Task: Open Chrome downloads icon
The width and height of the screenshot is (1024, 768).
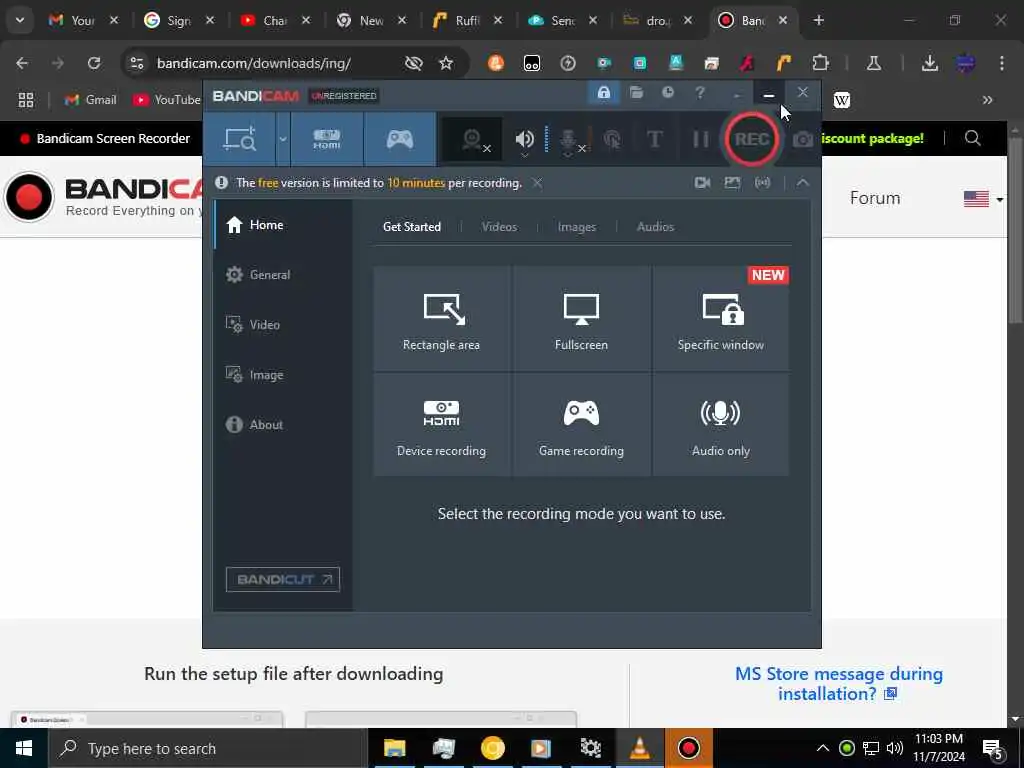Action: pyautogui.click(x=929, y=63)
